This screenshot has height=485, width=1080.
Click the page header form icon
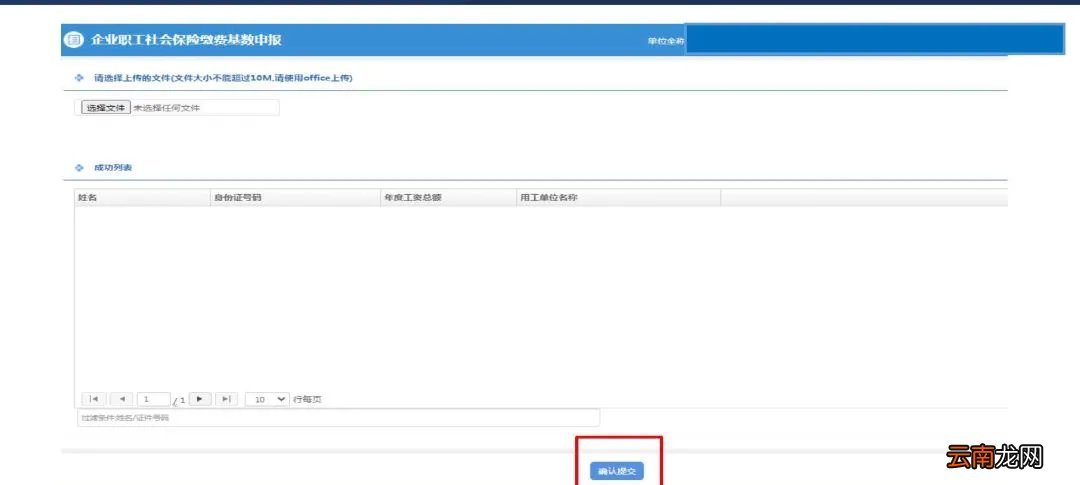73,40
